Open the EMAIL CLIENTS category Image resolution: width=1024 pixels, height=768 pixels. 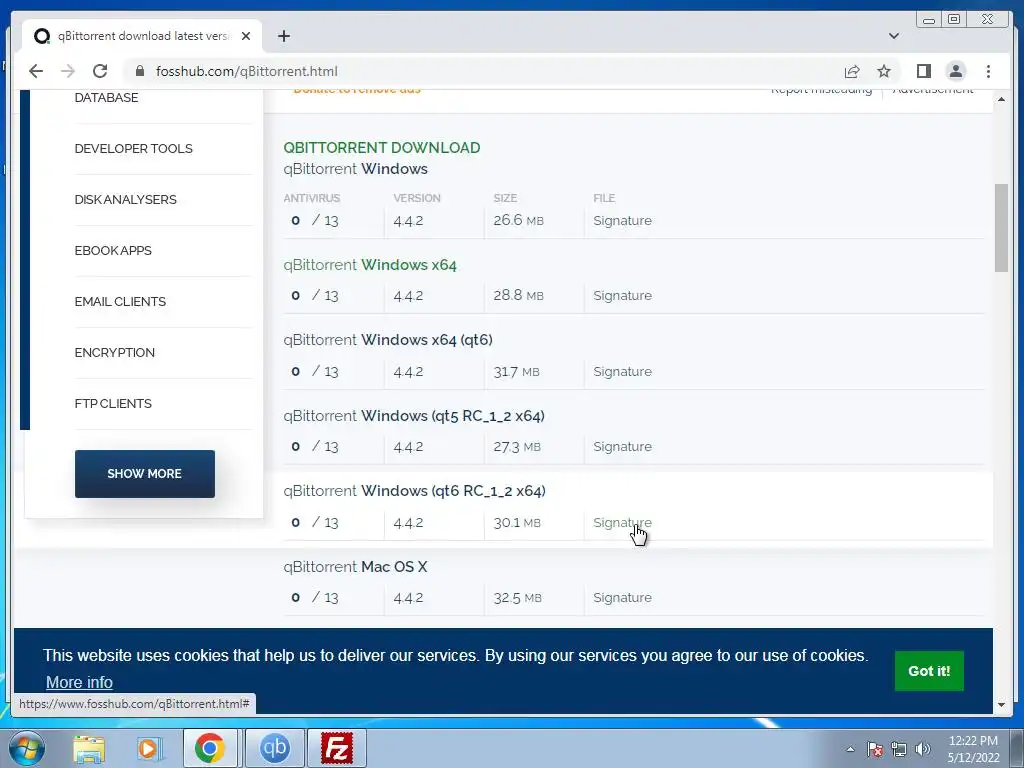coord(120,301)
